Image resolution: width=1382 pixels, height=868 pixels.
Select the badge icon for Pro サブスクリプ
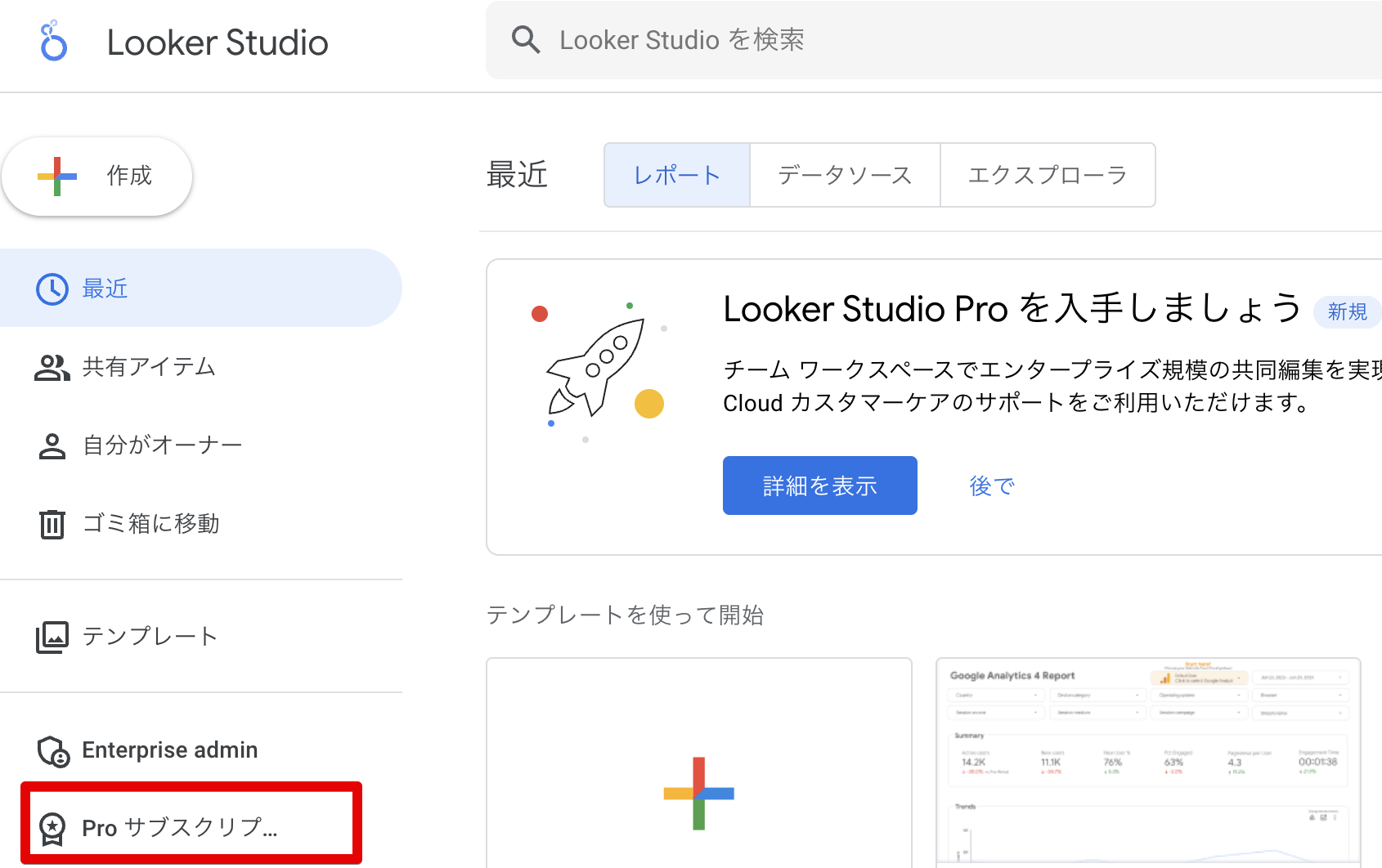(x=53, y=827)
